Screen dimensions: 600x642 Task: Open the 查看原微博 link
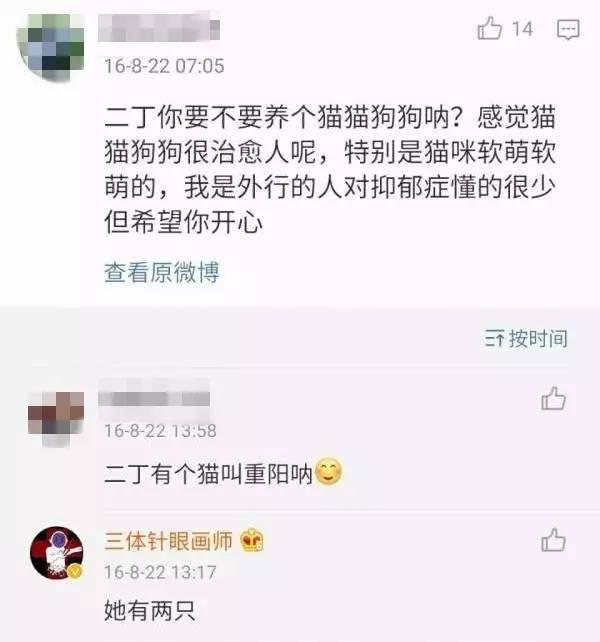point(162,272)
